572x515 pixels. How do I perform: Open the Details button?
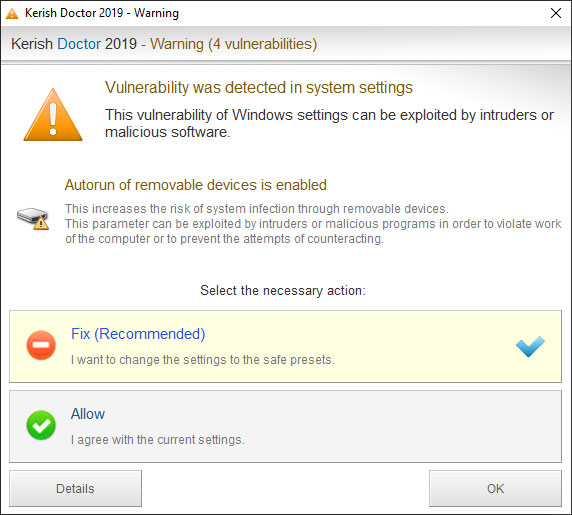76,488
